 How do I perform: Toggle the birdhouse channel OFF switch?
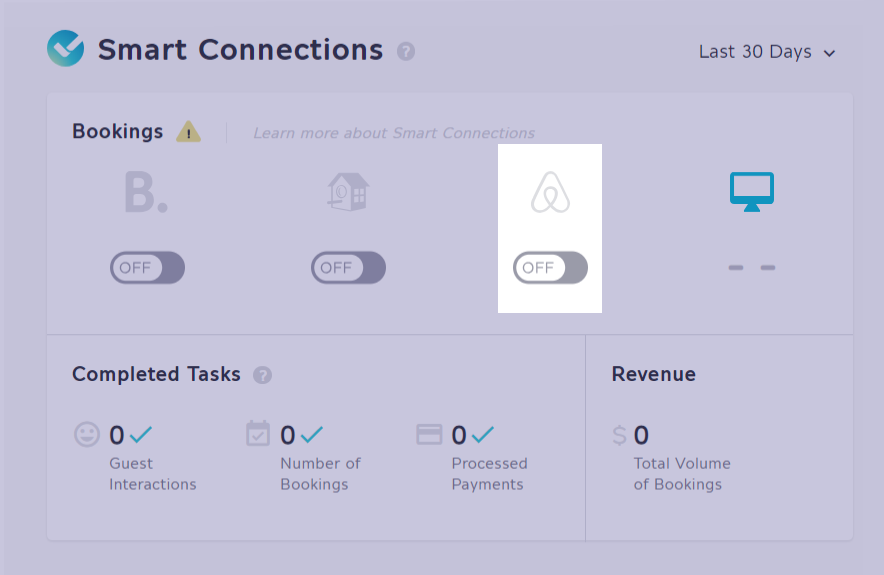(348, 267)
